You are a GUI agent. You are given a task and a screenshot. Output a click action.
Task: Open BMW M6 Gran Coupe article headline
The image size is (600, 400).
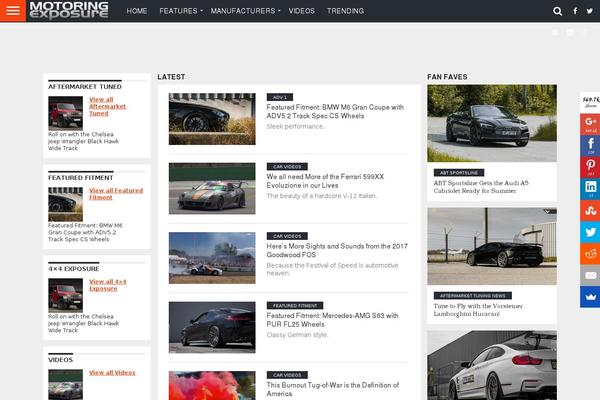(x=335, y=111)
